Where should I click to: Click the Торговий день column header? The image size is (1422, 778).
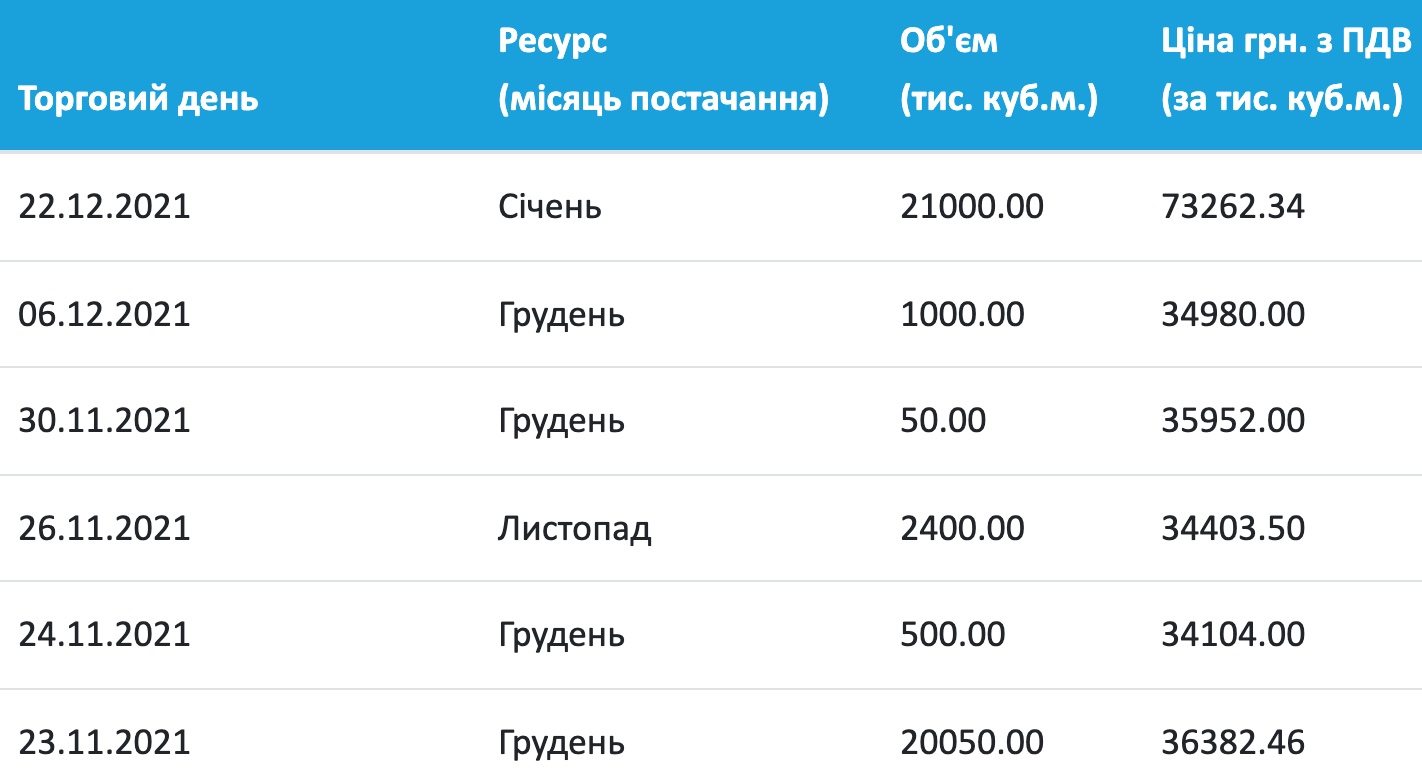click(139, 100)
